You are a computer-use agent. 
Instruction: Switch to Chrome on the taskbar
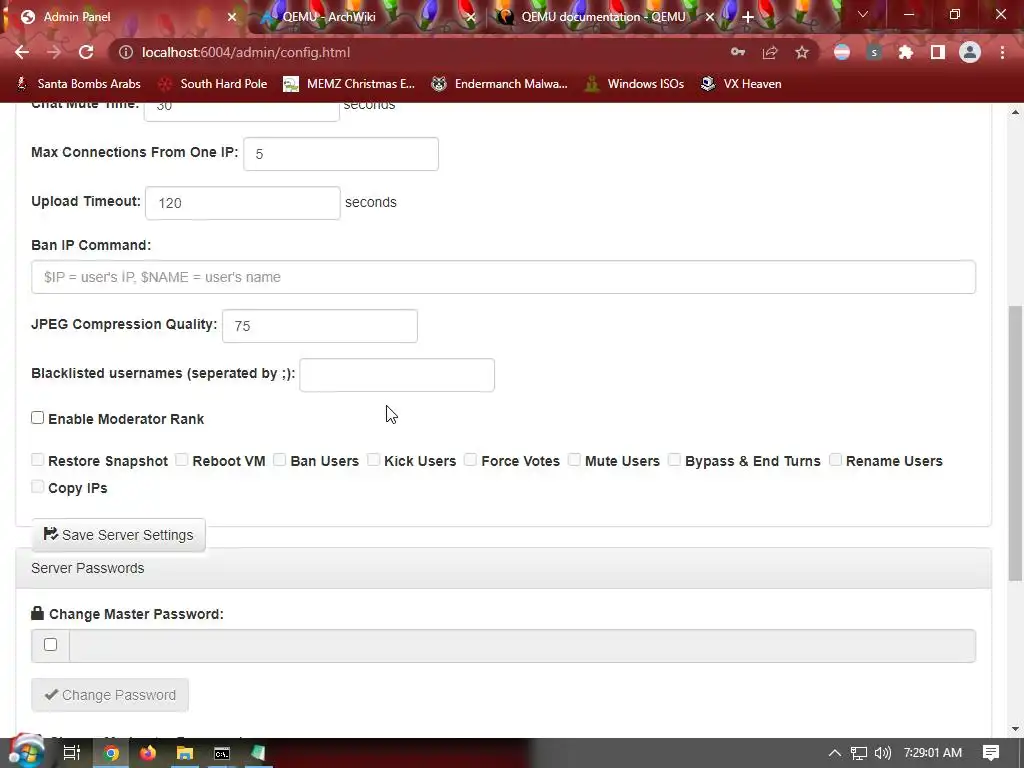coord(111,753)
